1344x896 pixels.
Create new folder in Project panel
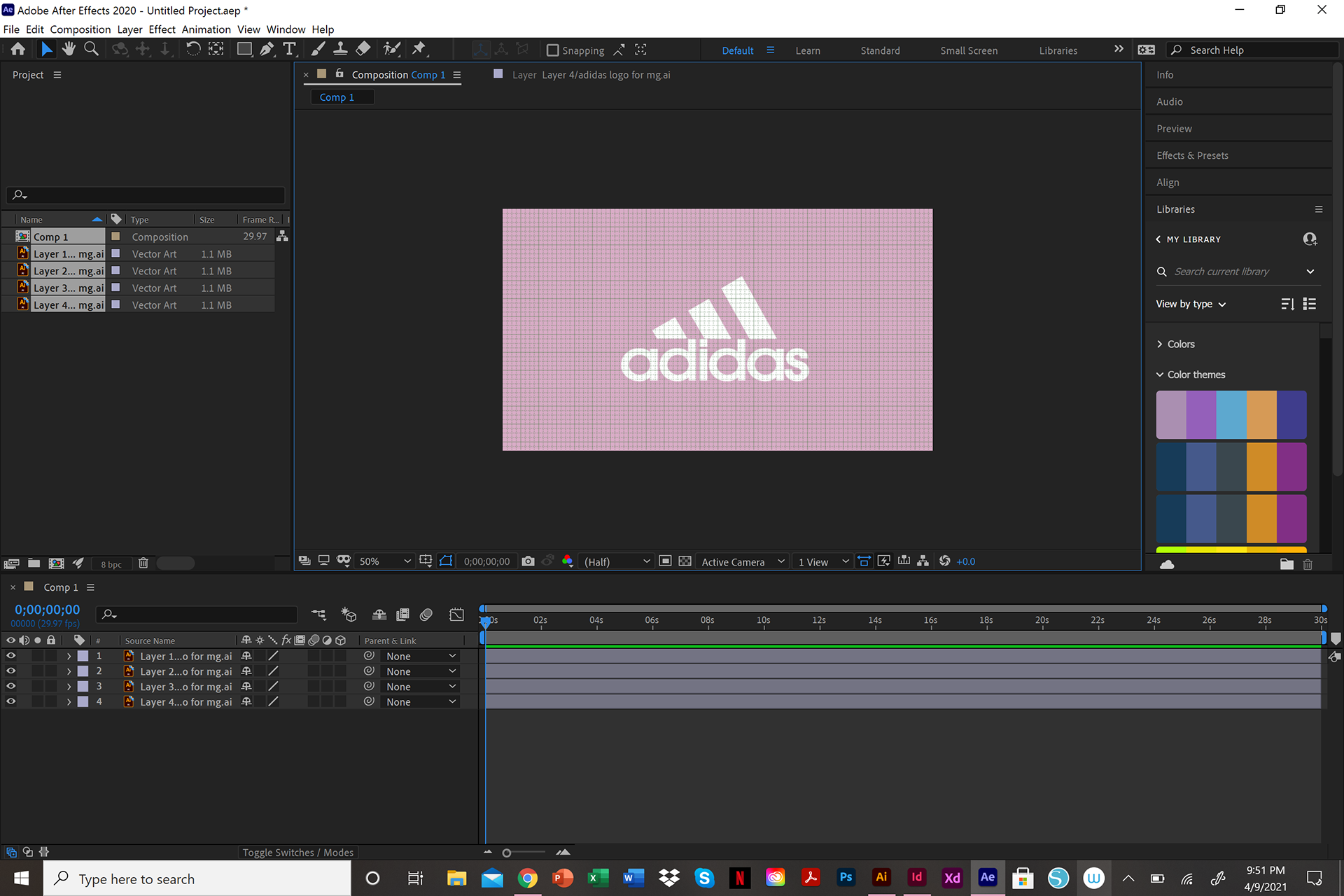pyautogui.click(x=34, y=563)
